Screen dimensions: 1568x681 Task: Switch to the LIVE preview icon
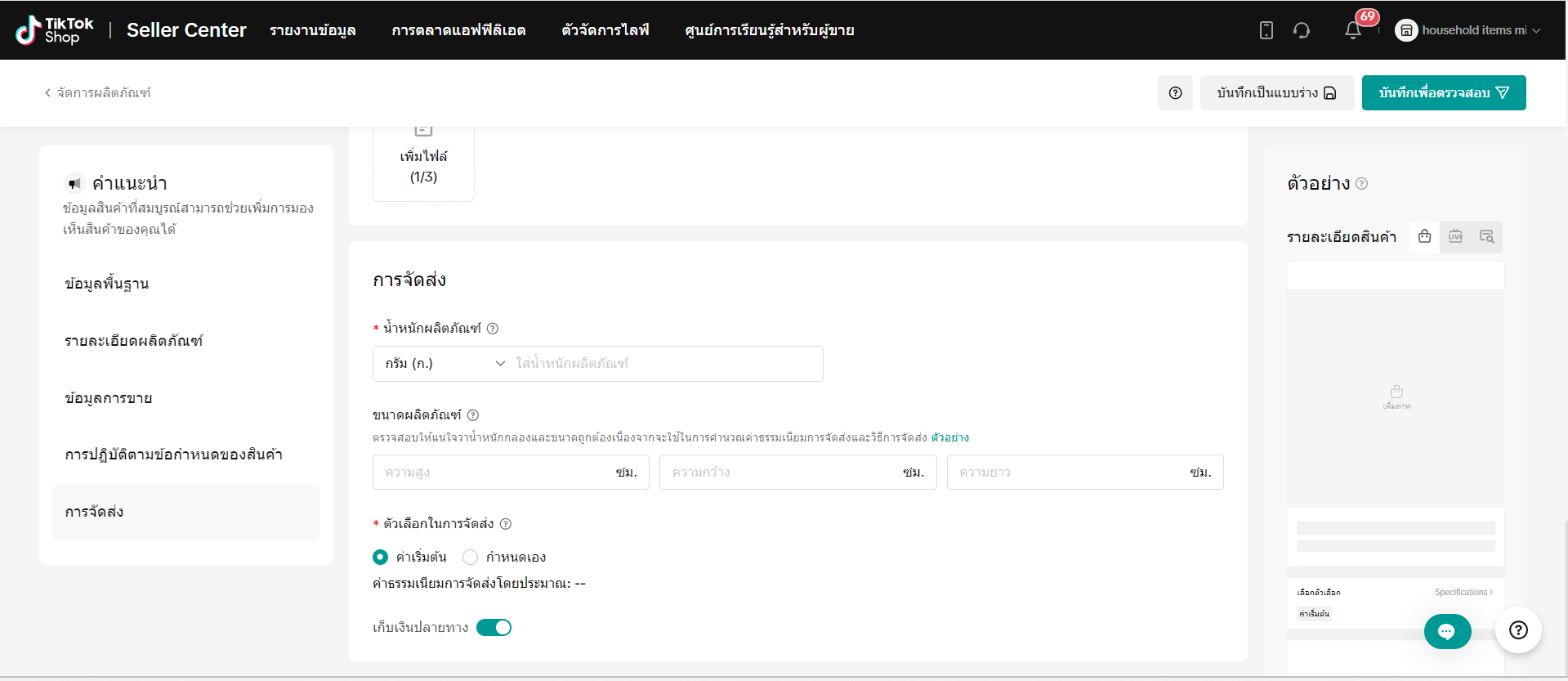[1455, 236]
